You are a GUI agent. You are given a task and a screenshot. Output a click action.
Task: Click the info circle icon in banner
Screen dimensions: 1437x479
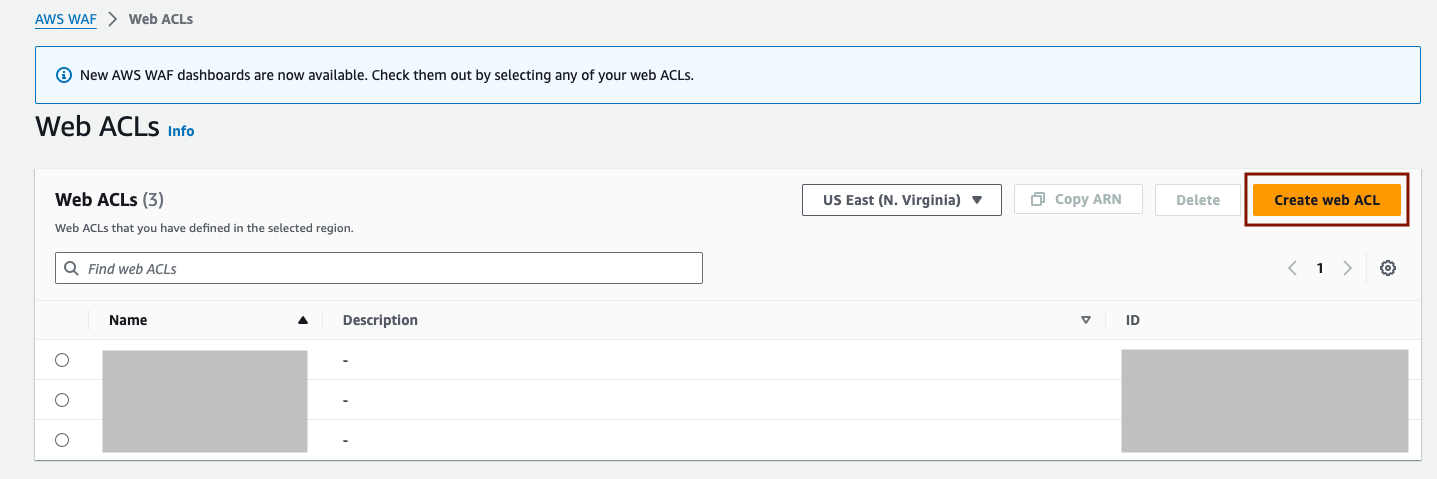click(x=64, y=75)
